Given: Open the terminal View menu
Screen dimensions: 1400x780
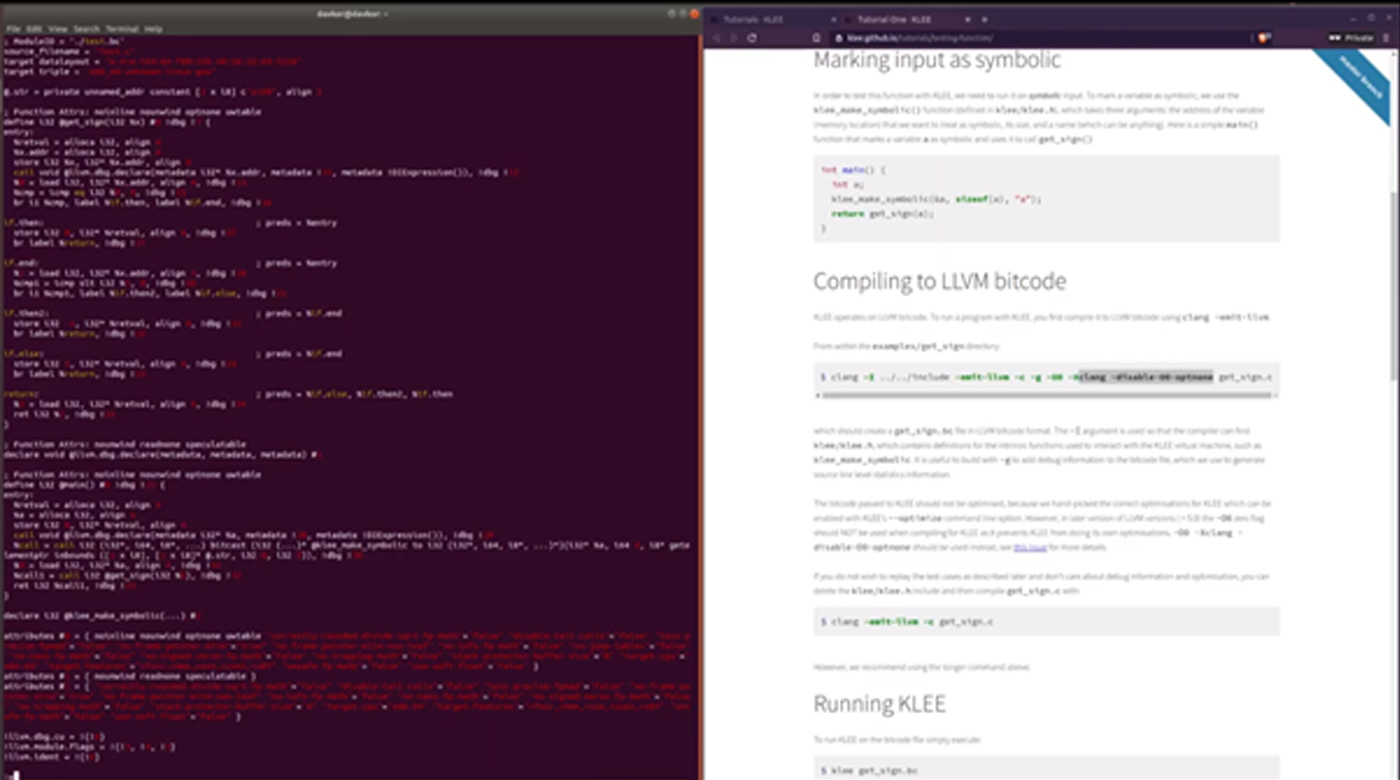Looking at the screenshot, I should click(x=59, y=29).
